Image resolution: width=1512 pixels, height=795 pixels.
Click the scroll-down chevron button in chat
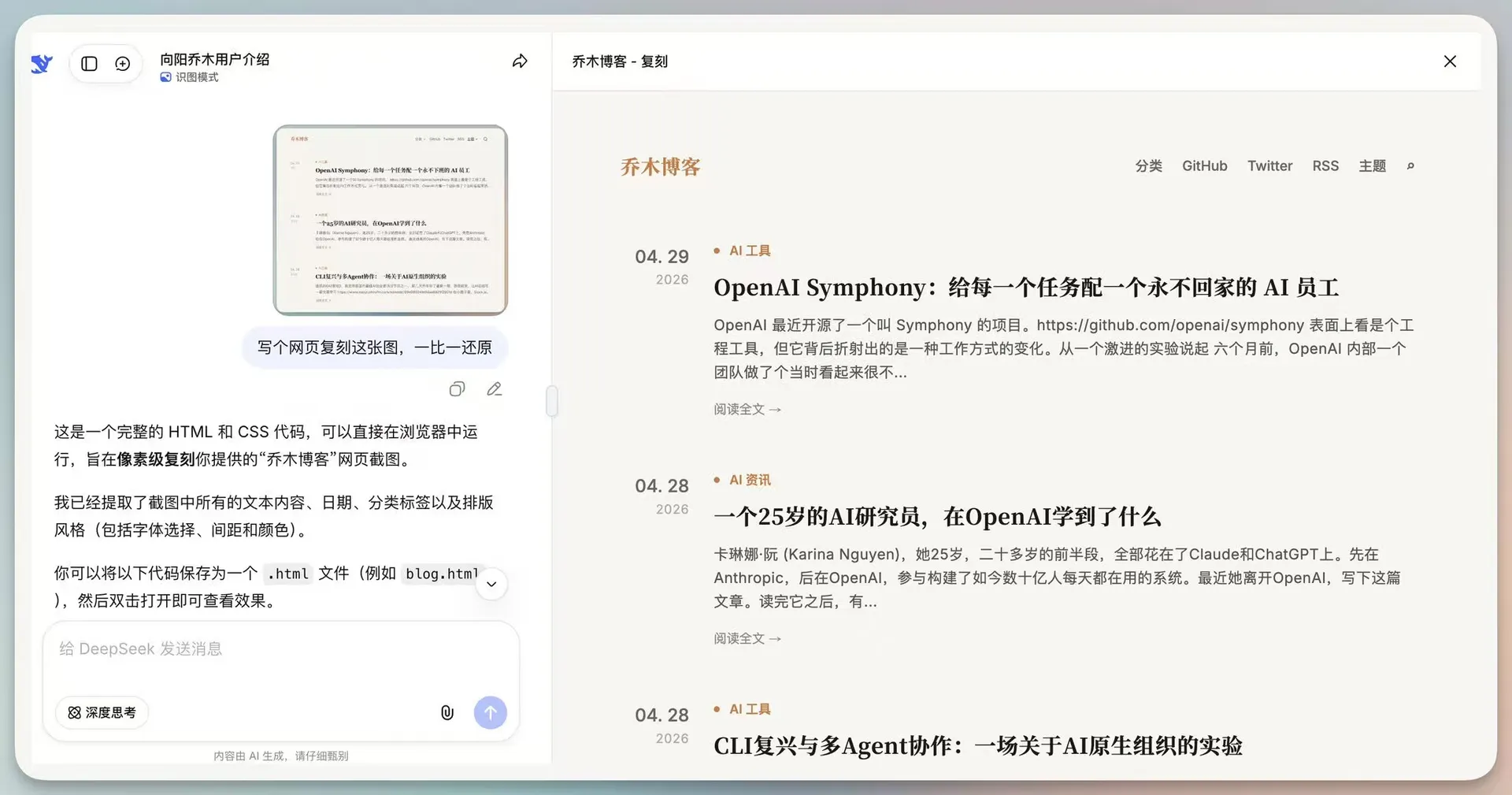pyautogui.click(x=491, y=585)
